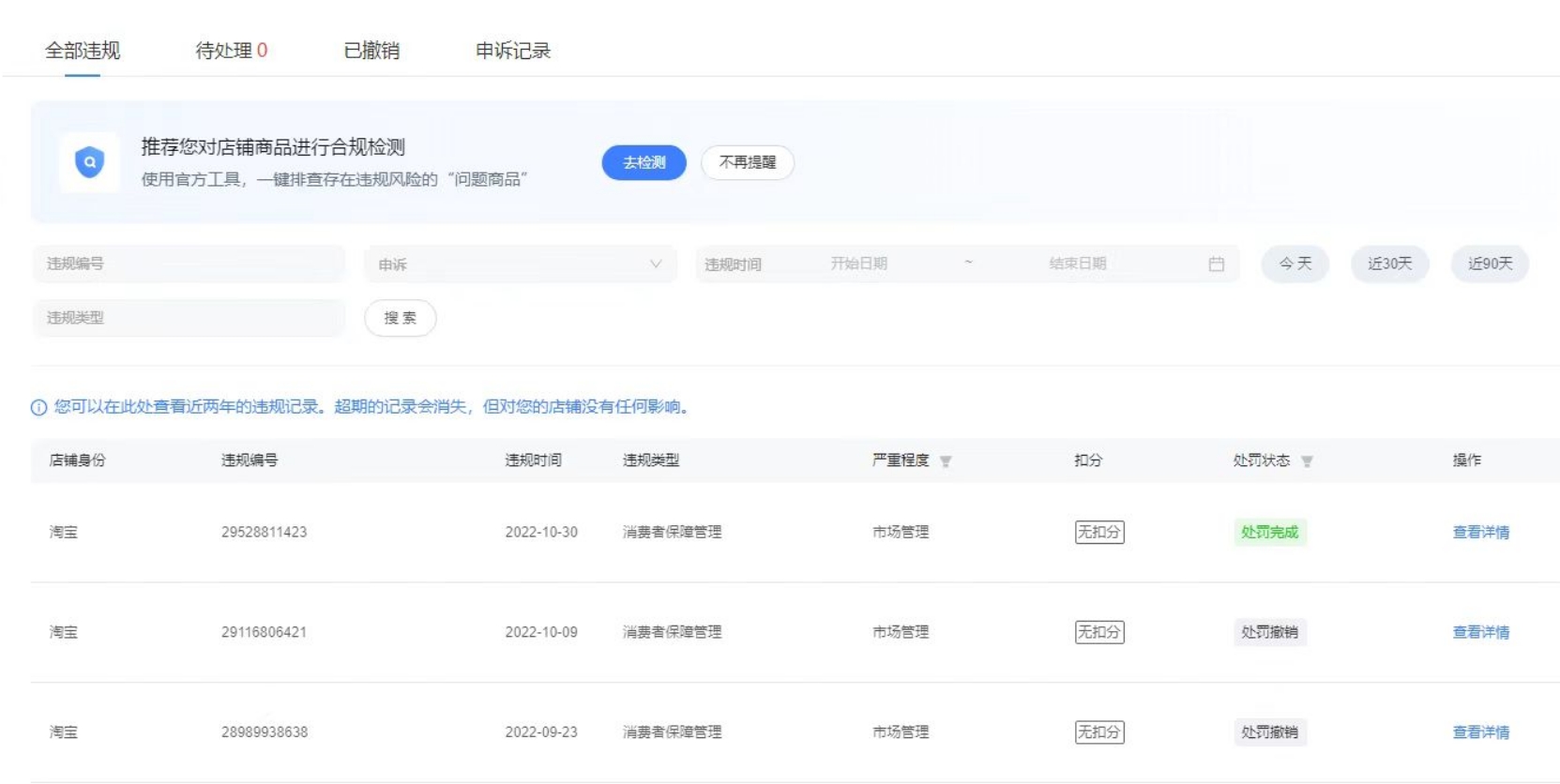The width and height of the screenshot is (1560, 784).
Task: Click the 处罚状态 filter funnel icon
Action: pyautogui.click(x=1307, y=461)
